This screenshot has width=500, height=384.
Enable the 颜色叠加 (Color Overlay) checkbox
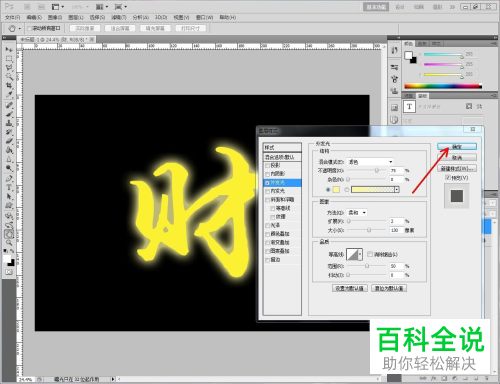point(267,234)
